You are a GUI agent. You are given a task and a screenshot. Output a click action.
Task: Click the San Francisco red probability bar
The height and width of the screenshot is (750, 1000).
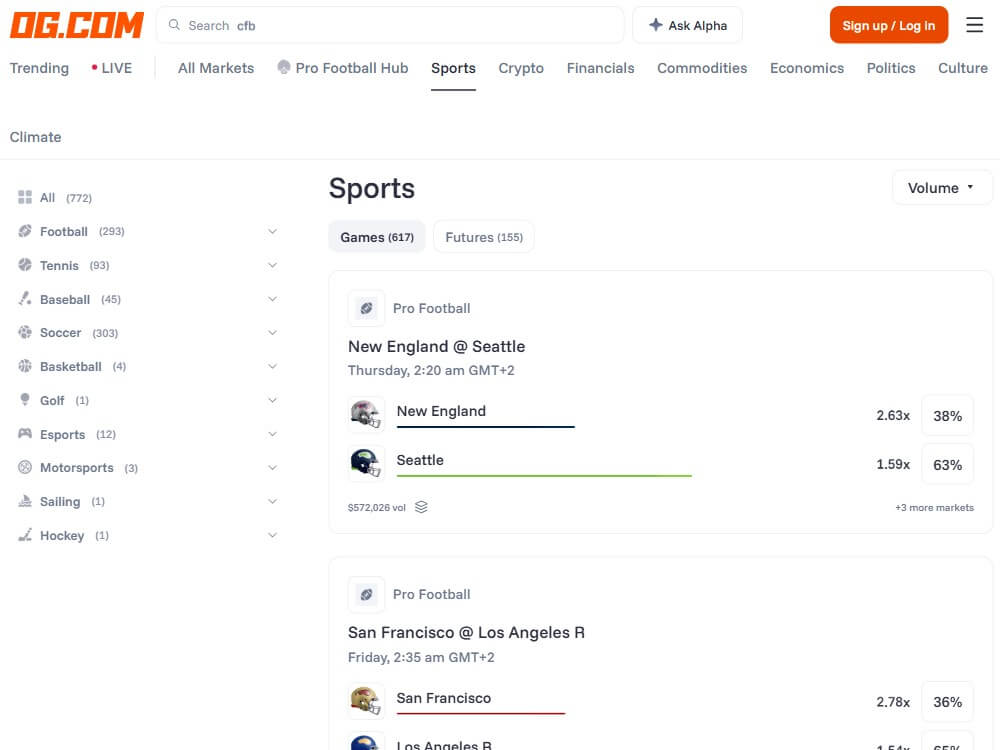click(481, 713)
